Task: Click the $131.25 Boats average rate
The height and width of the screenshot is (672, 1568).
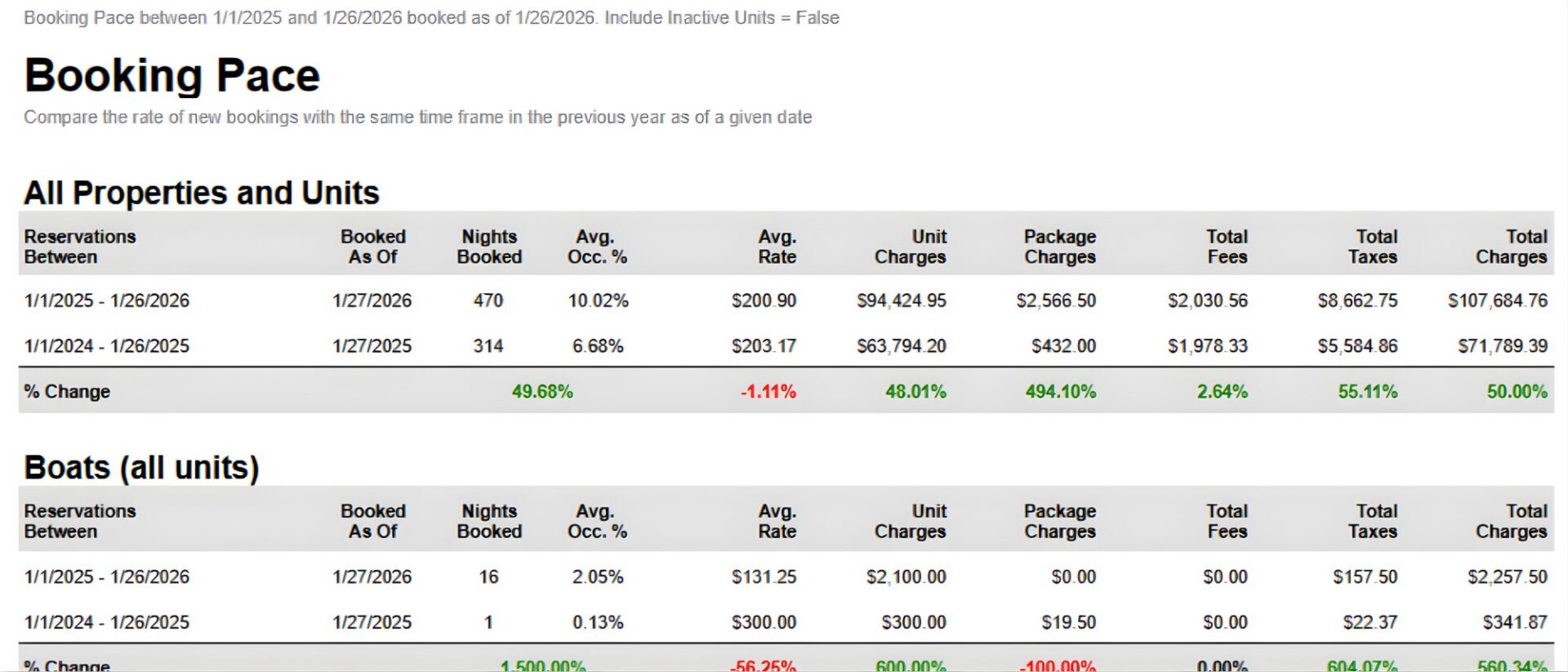Action: [764, 577]
